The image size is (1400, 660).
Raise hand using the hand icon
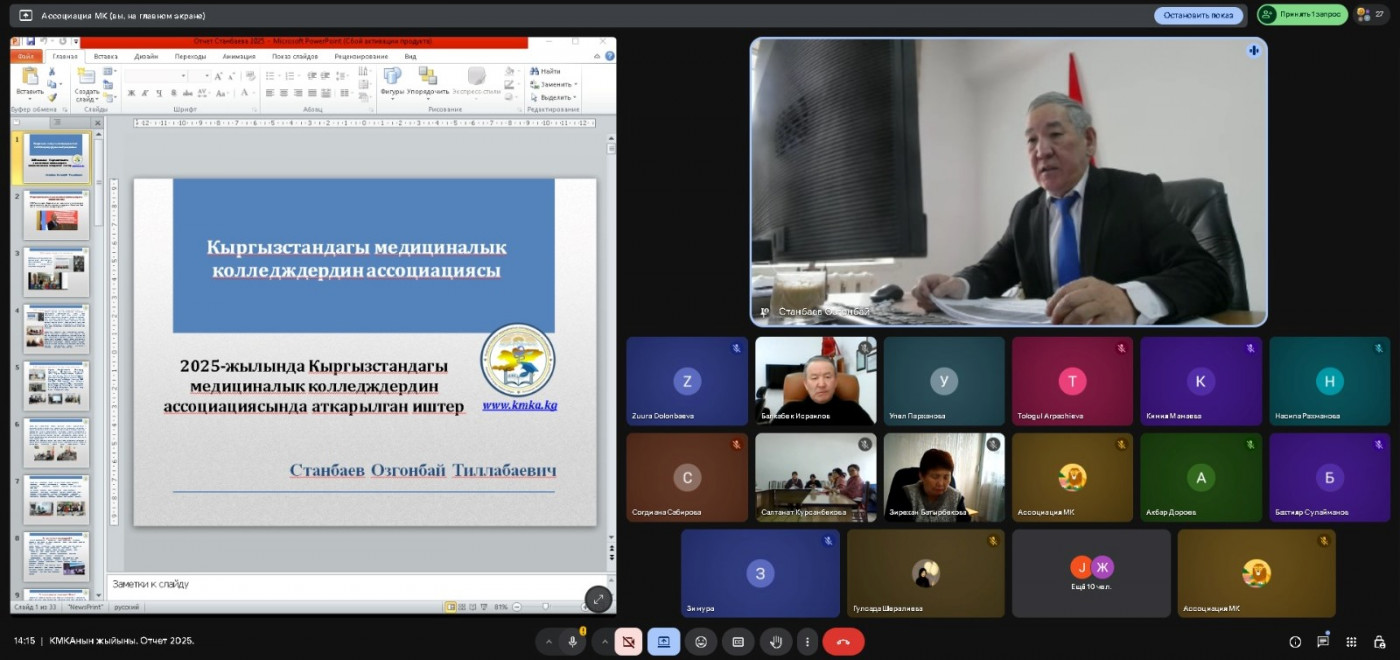[775, 642]
